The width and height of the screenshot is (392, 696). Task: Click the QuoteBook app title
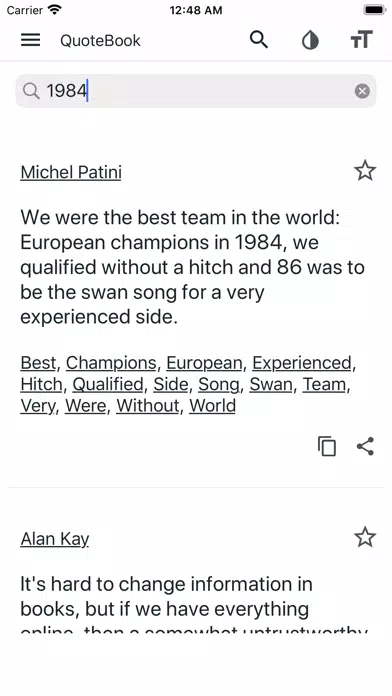(x=100, y=40)
